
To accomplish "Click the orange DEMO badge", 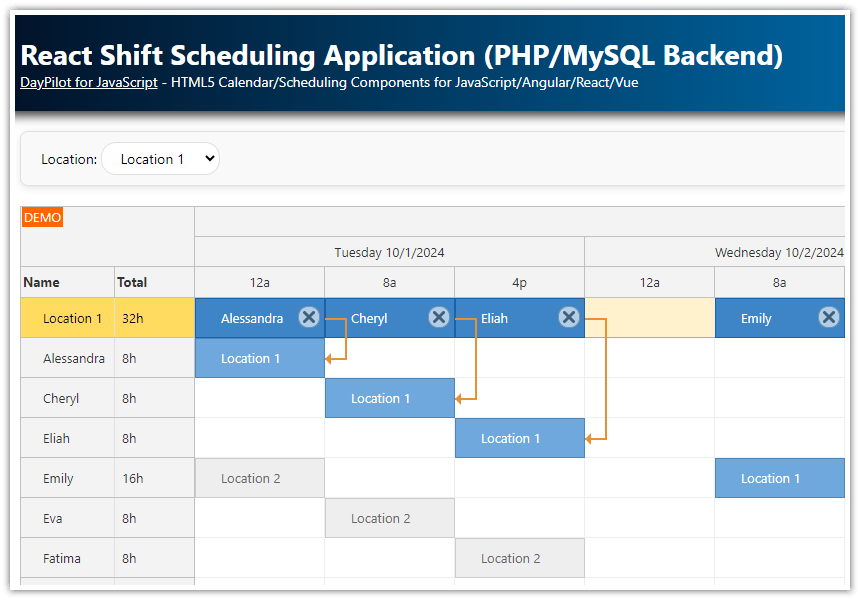I will (42, 216).
